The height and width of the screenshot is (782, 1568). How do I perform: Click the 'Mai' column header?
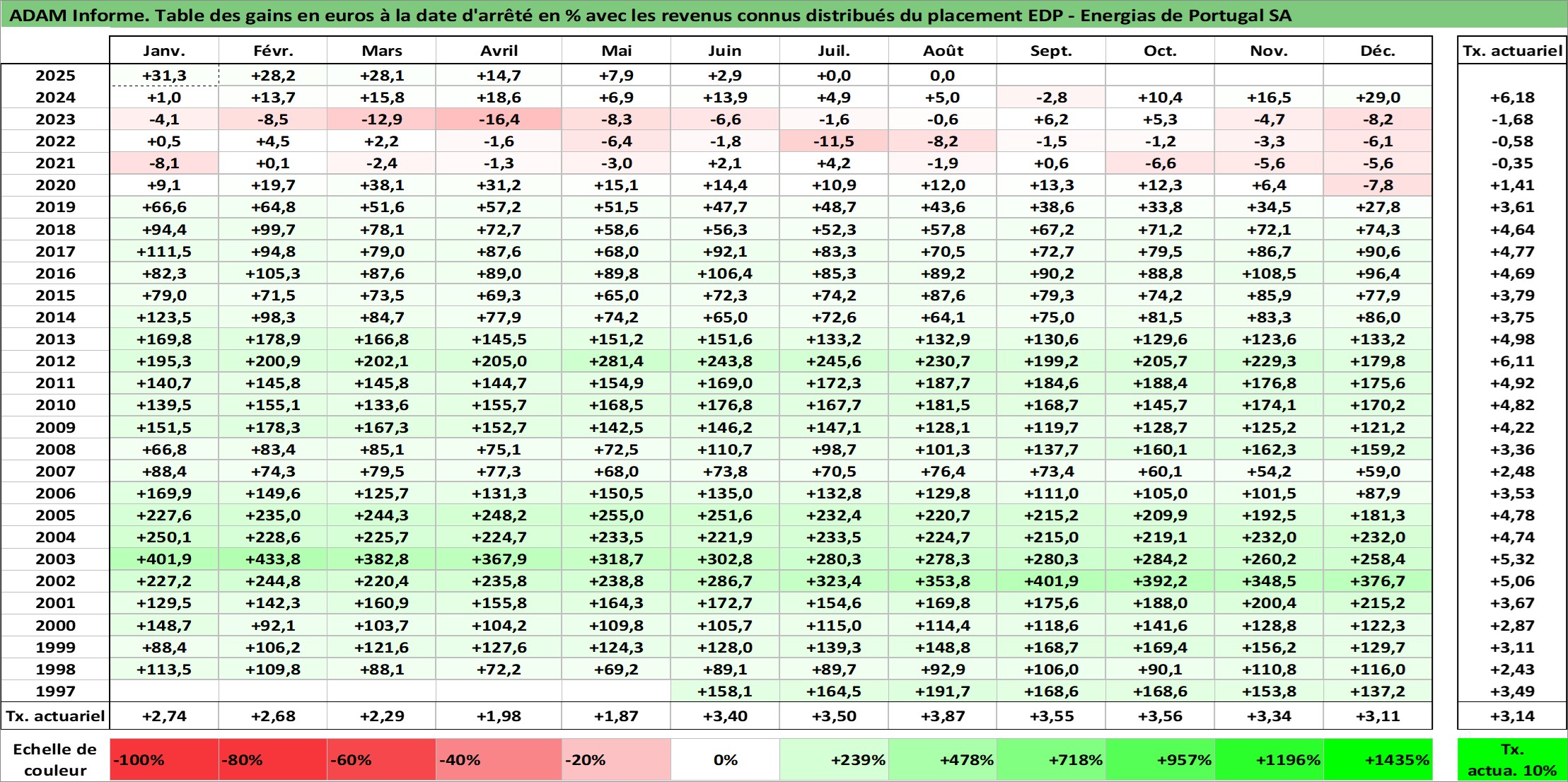pyautogui.click(x=616, y=51)
